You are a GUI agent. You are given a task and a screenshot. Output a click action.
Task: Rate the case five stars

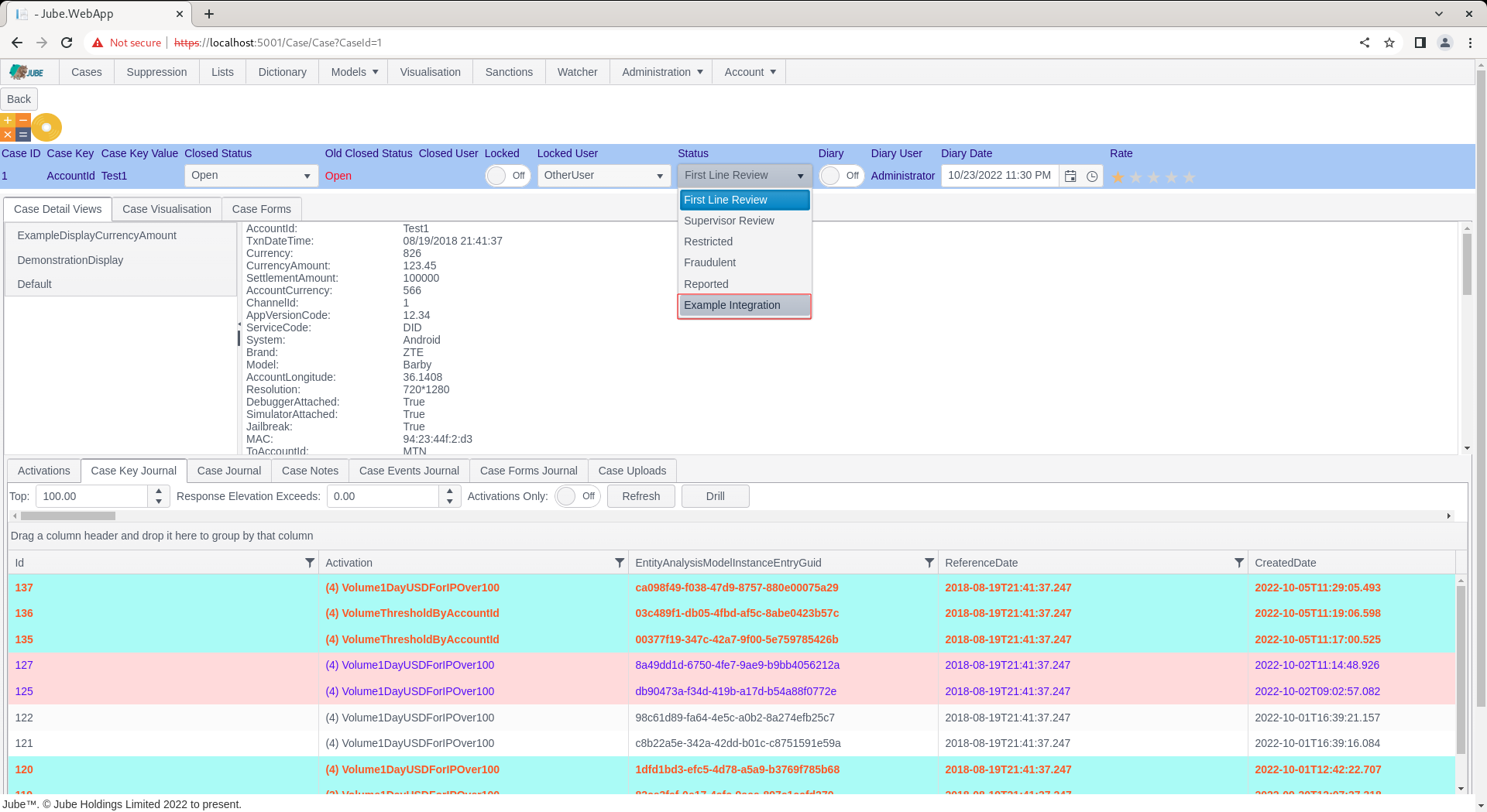tap(1190, 177)
